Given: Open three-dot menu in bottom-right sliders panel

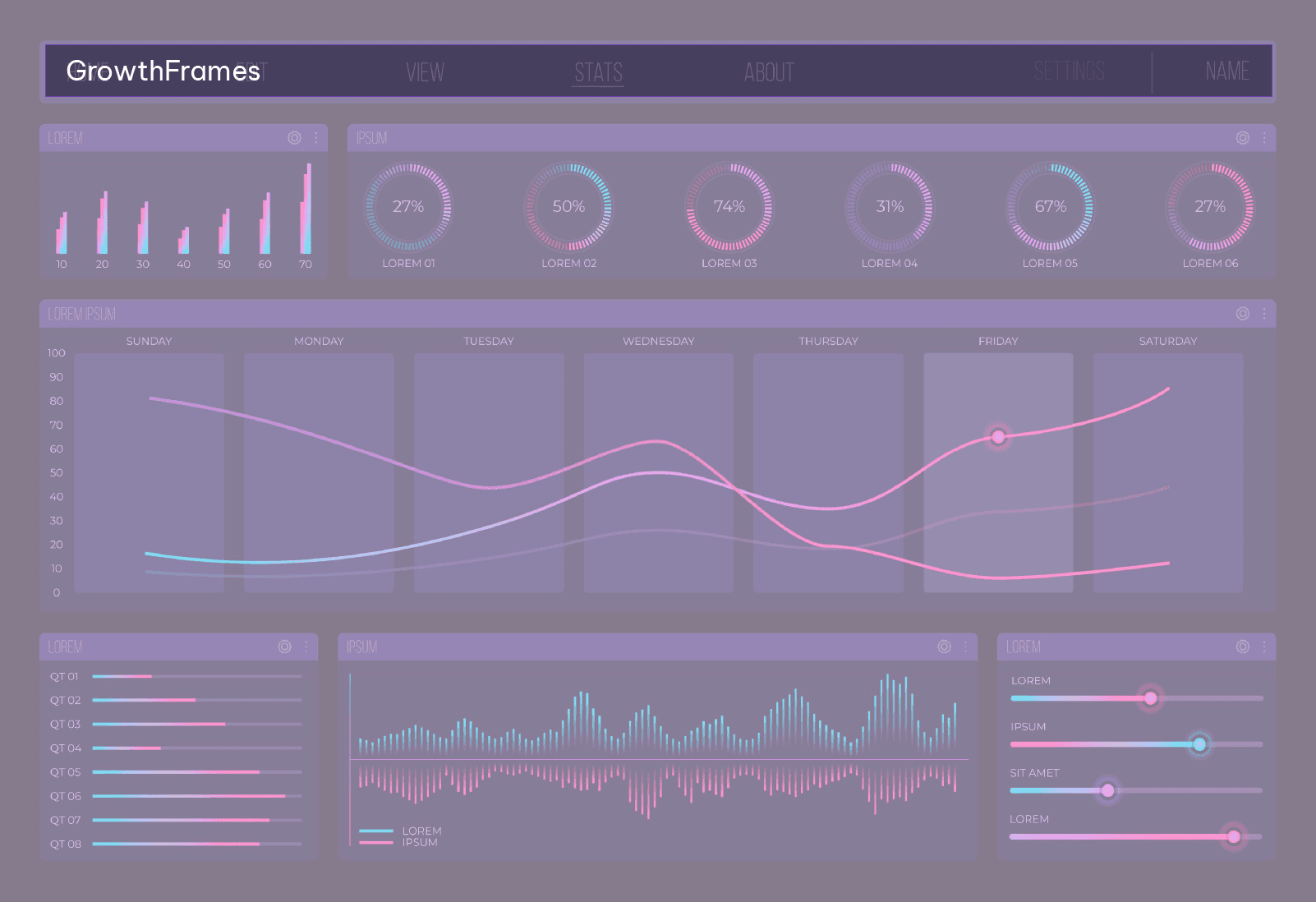Looking at the screenshot, I should click(x=1264, y=647).
